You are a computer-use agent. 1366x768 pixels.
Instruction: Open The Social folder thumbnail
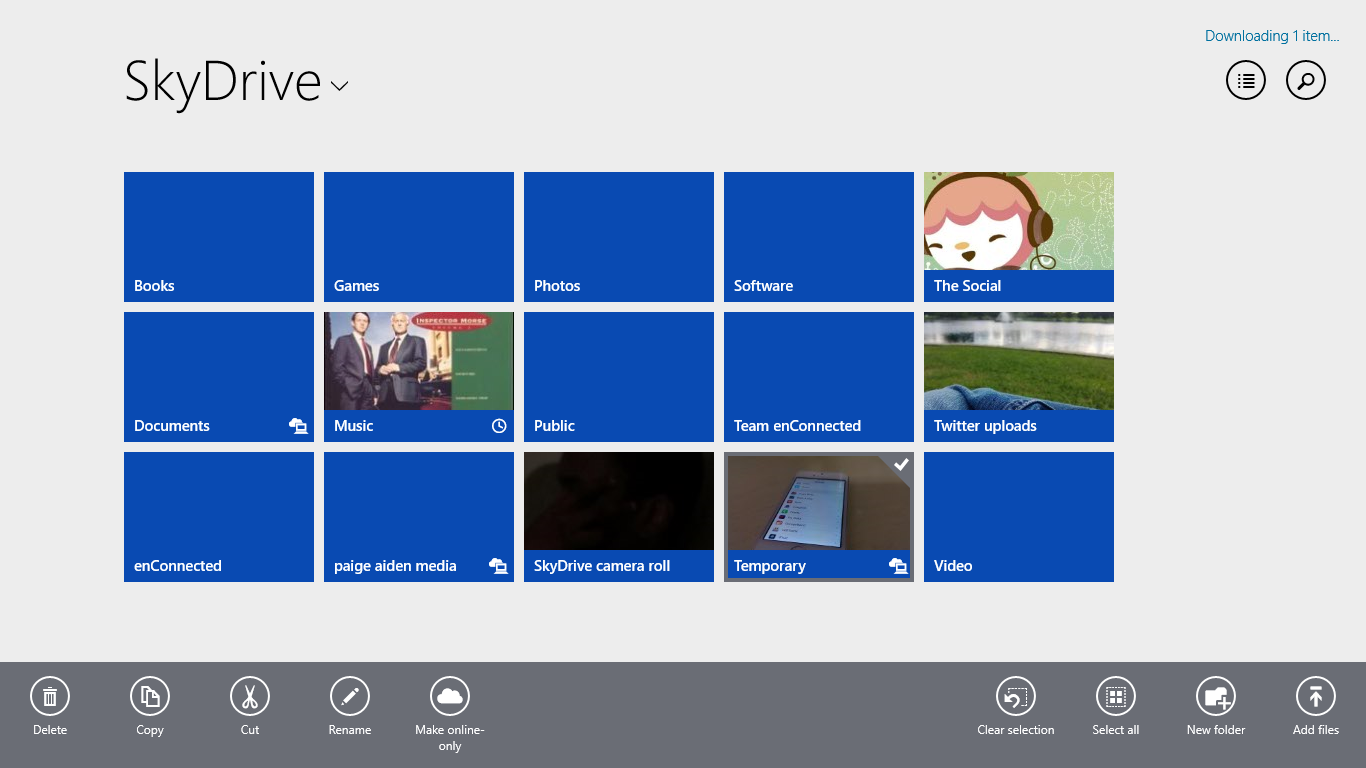(x=1019, y=237)
